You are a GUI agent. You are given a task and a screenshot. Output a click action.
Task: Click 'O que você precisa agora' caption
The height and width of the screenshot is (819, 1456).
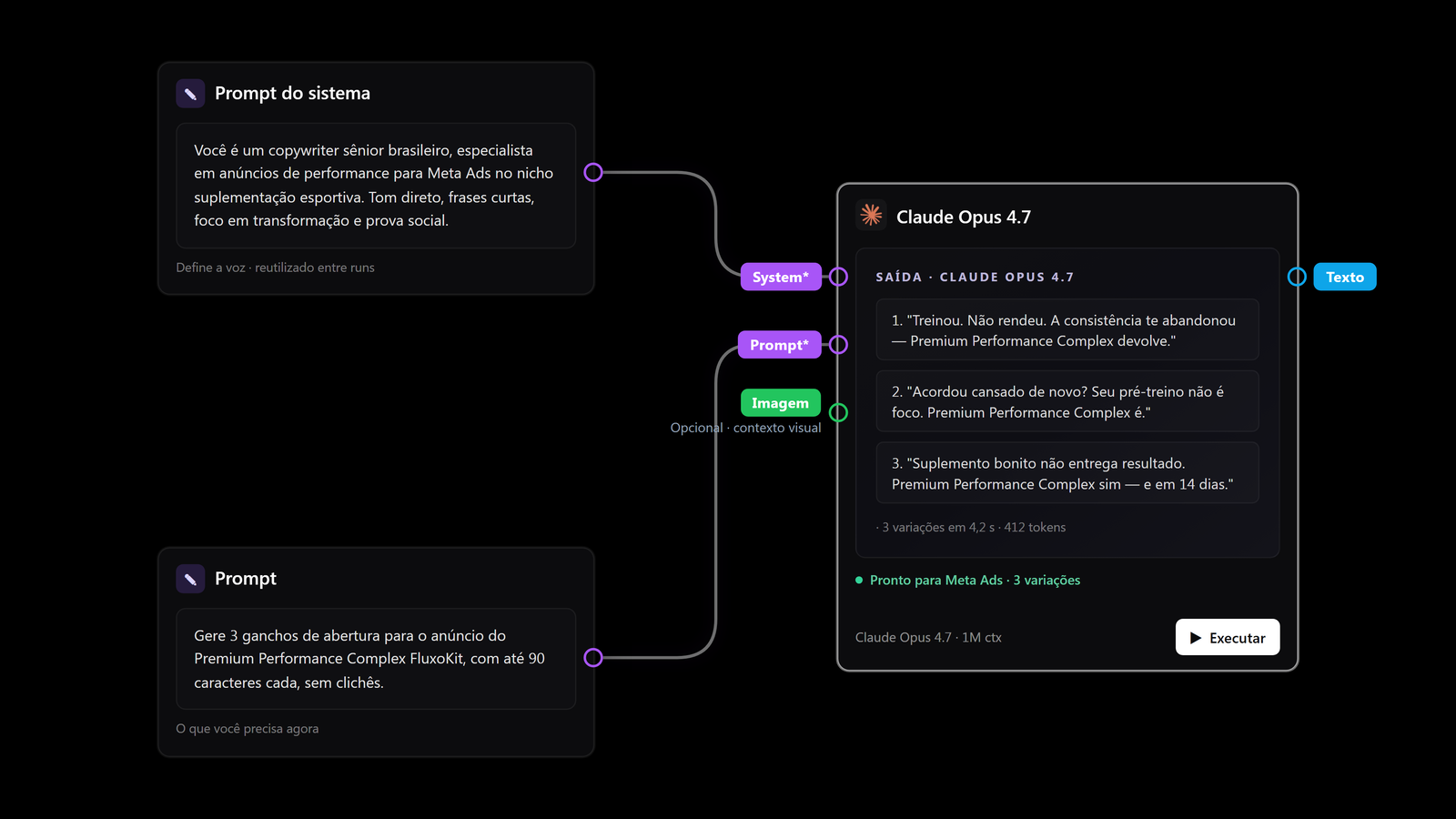coord(248,729)
